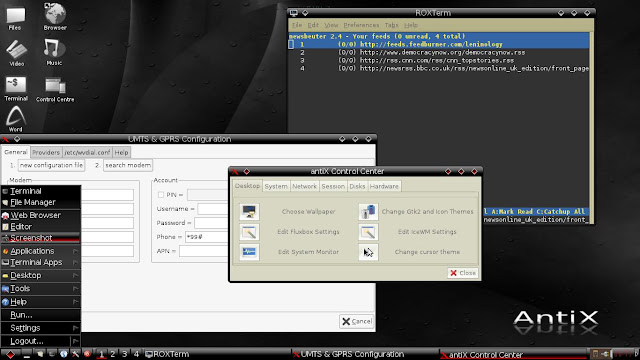The width and height of the screenshot is (640, 360).
Task: Click the removable device tray icon
Action: click(x=596, y=354)
